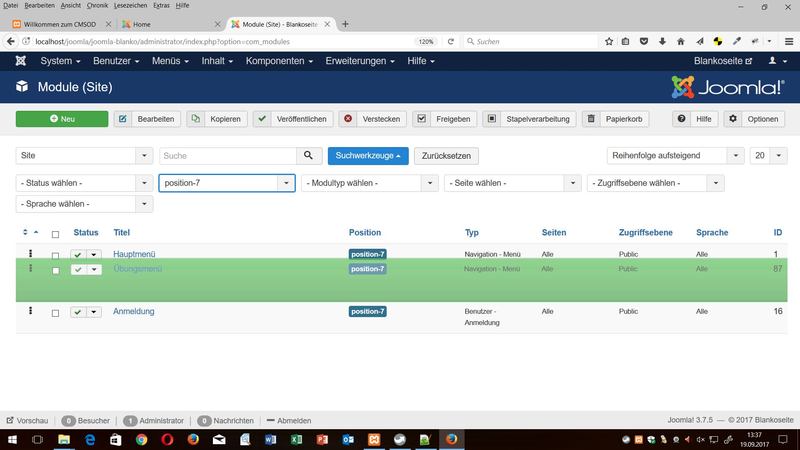This screenshot has height=450, width=800.
Task: Open a new browser tab with the plus
Action: pos(345,24)
